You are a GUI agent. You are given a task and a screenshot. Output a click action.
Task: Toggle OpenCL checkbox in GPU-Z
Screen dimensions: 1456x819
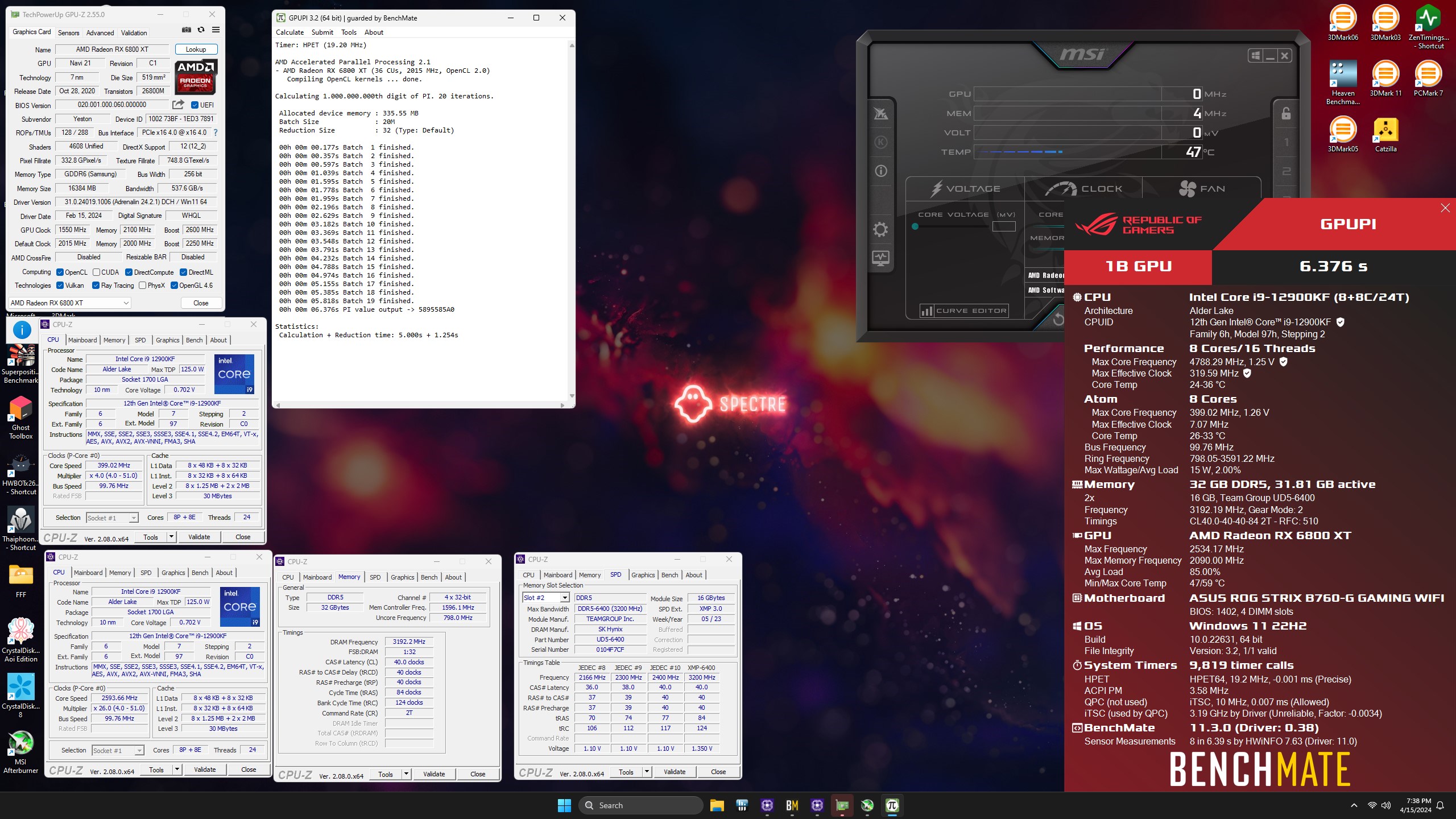click(x=60, y=272)
